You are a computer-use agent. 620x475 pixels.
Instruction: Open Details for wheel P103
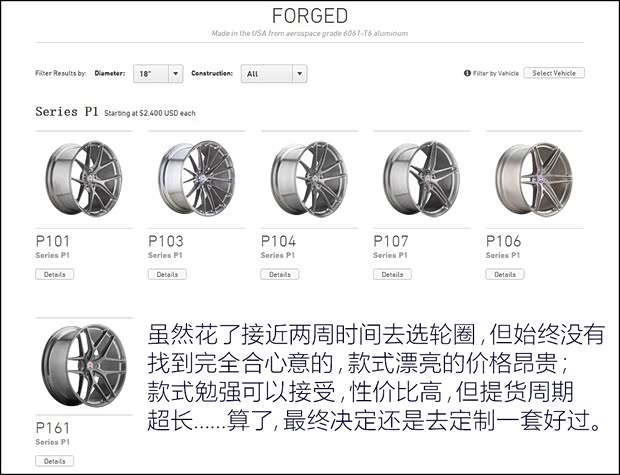tap(167, 274)
